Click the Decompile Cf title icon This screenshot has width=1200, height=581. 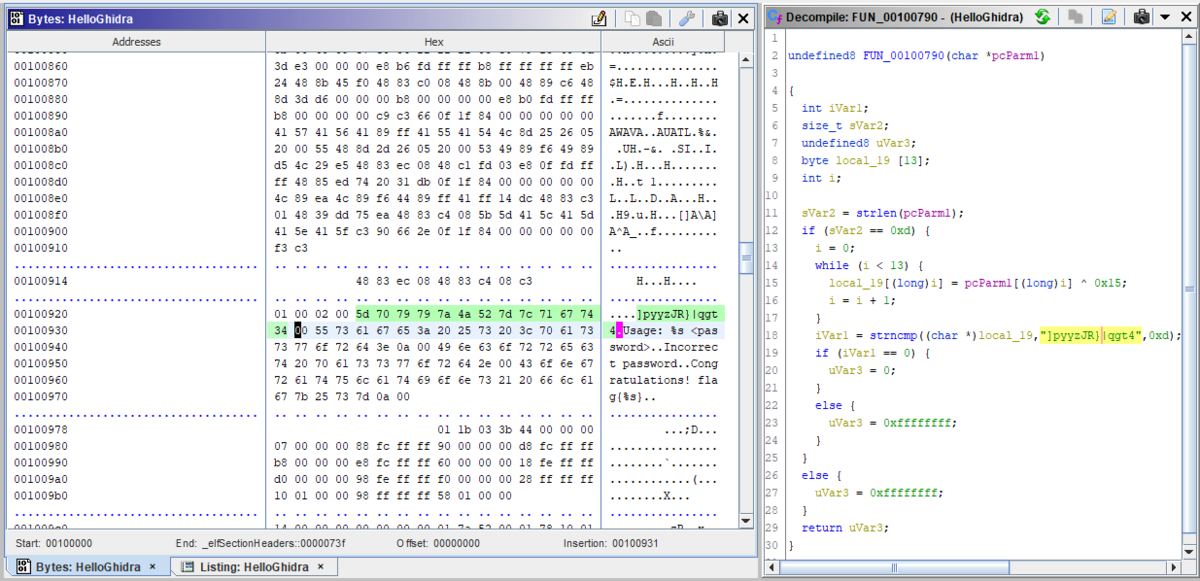[775, 17]
